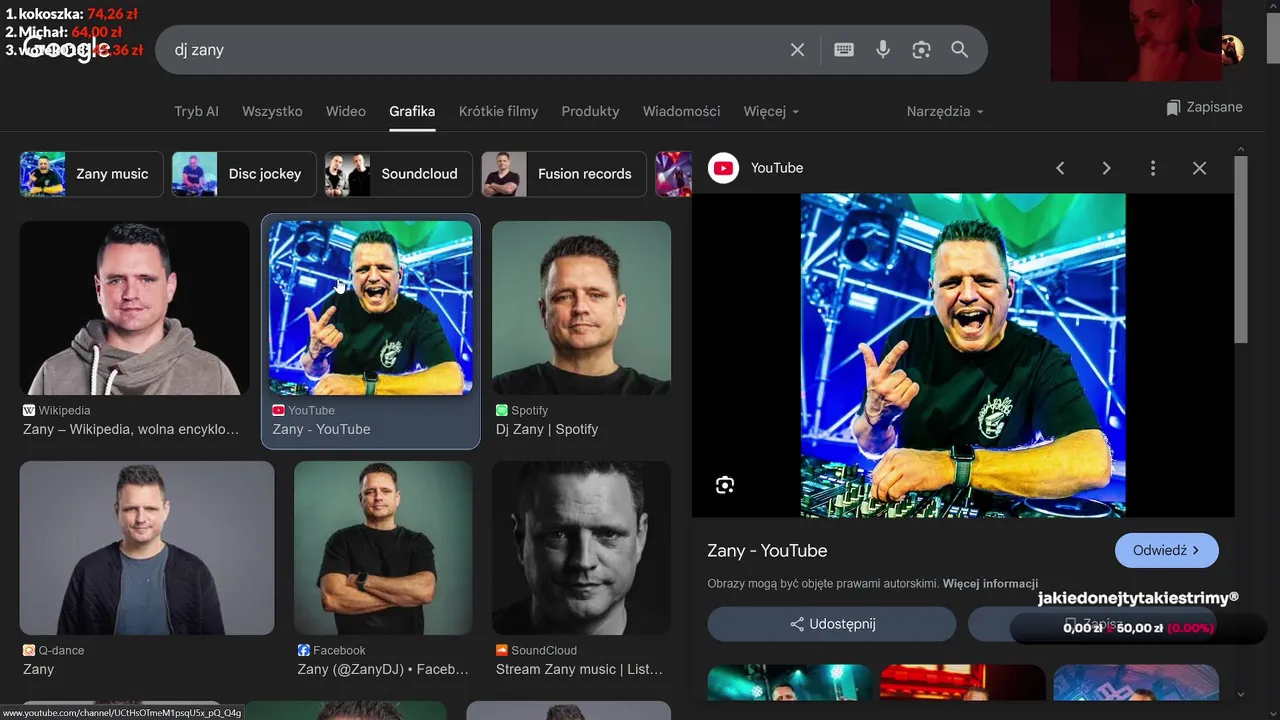Screen dimensions: 1280x720
Task: Select the Zany music filter chip
Action: [91, 174]
